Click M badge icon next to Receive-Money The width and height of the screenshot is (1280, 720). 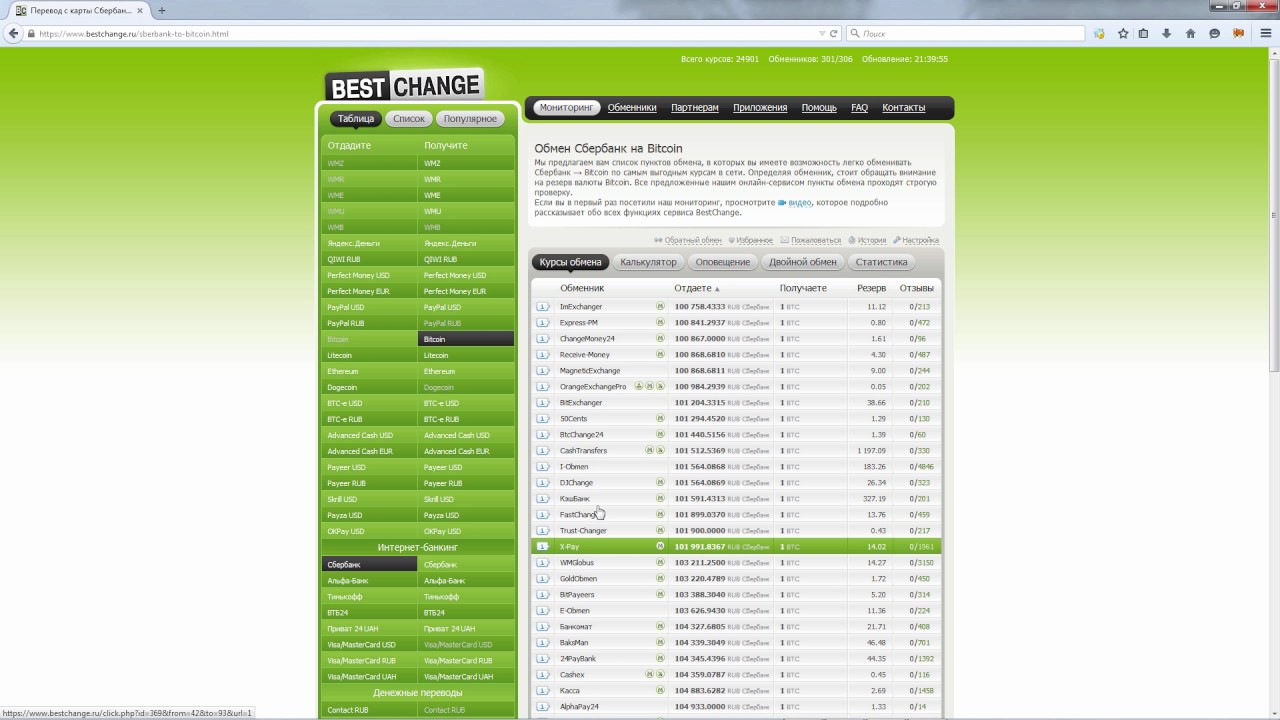[660, 355]
